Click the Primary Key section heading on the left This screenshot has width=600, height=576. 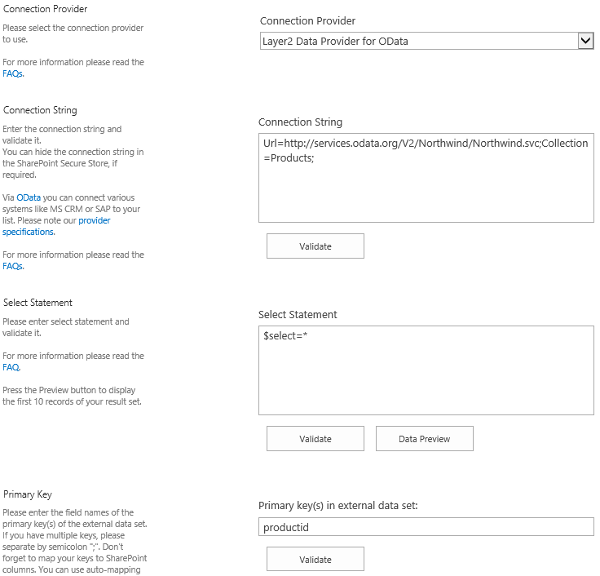click(28, 494)
